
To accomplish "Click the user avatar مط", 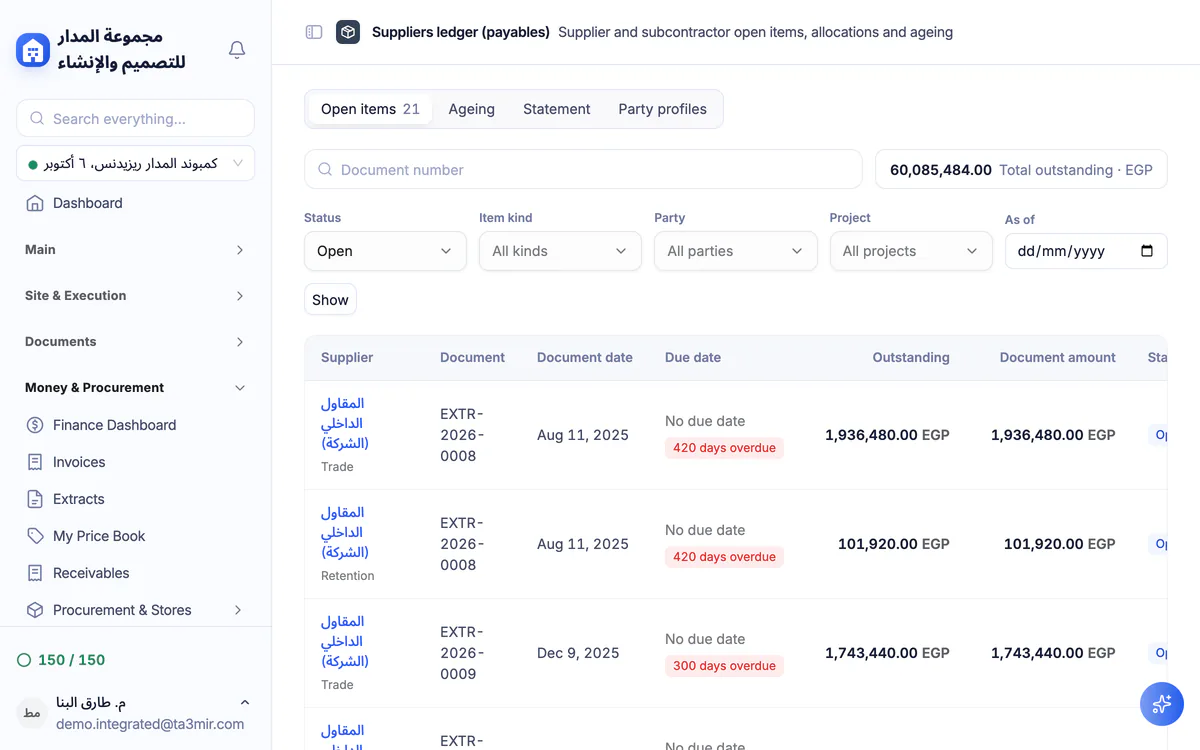I will [32, 713].
